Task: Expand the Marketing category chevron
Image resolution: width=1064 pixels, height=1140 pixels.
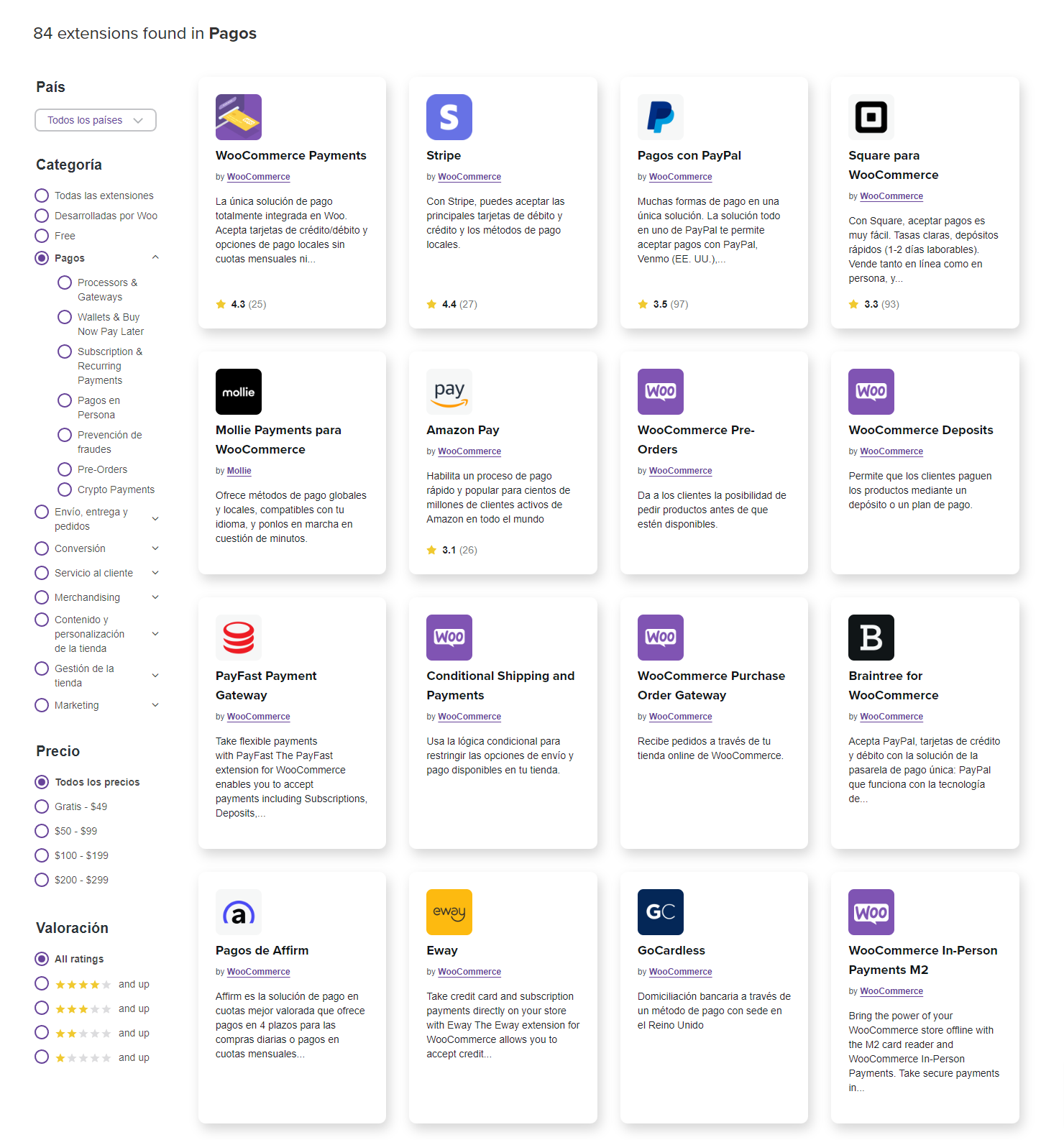Action: point(155,705)
